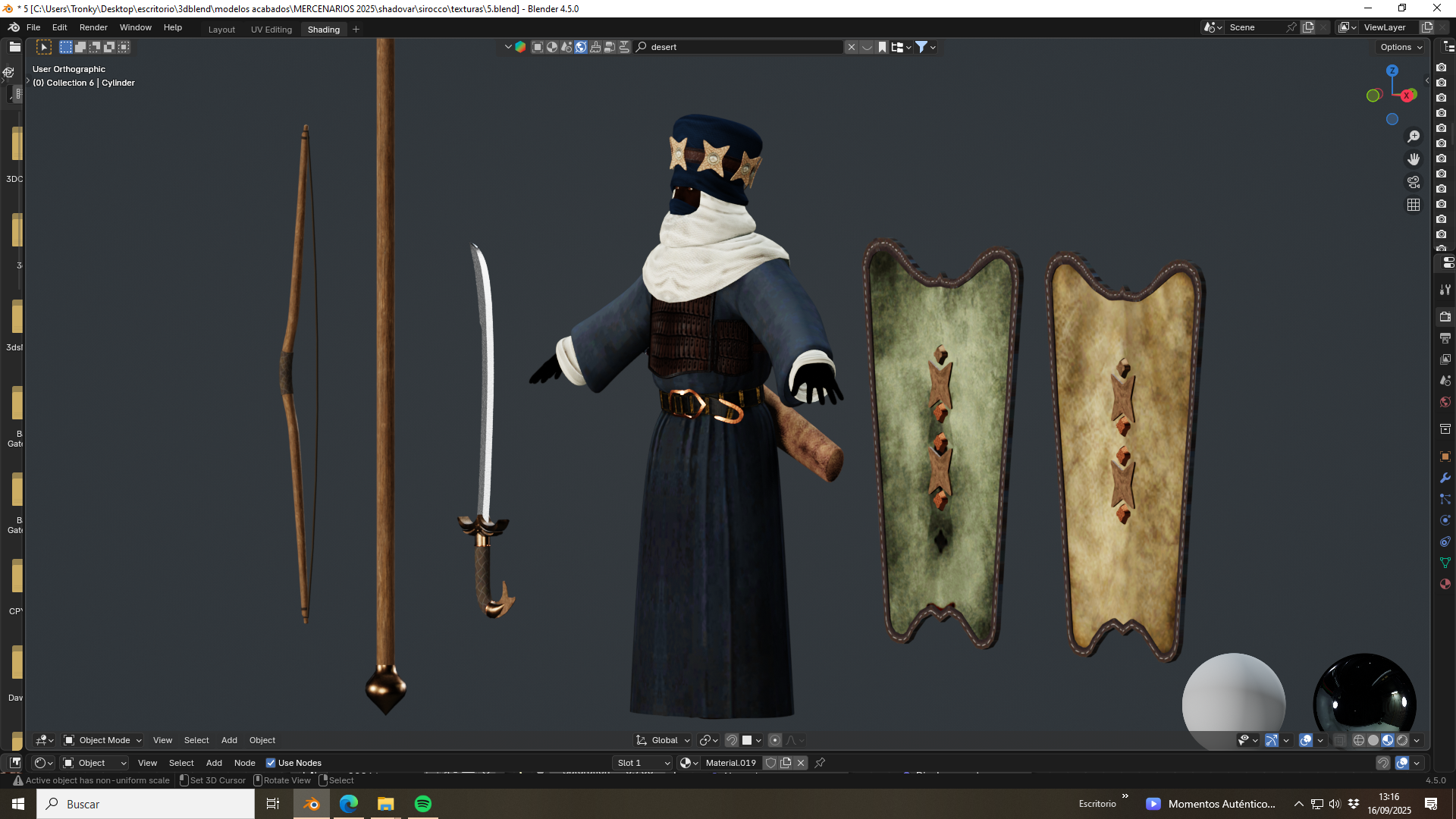Open outliner filter dropdown arrow
Image resolution: width=1456 pixels, height=819 pixels.
pyautogui.click(x=933, y=47)
